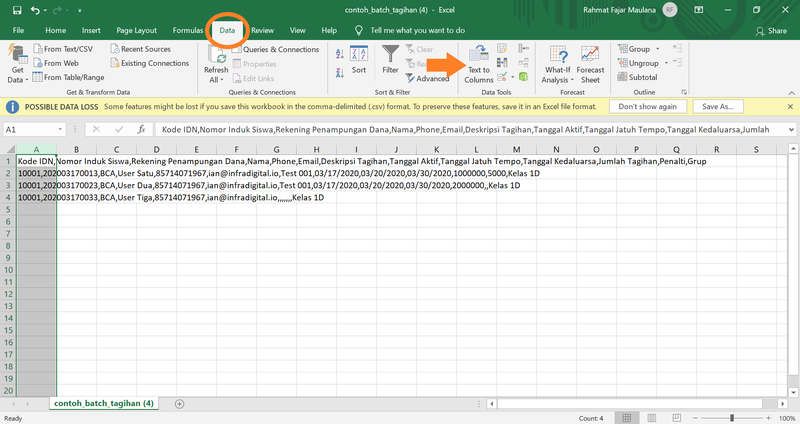The height and width of the screenshot is (424, 800).
Task: Open What-If Analysis menu
Action: coord(558,64)
